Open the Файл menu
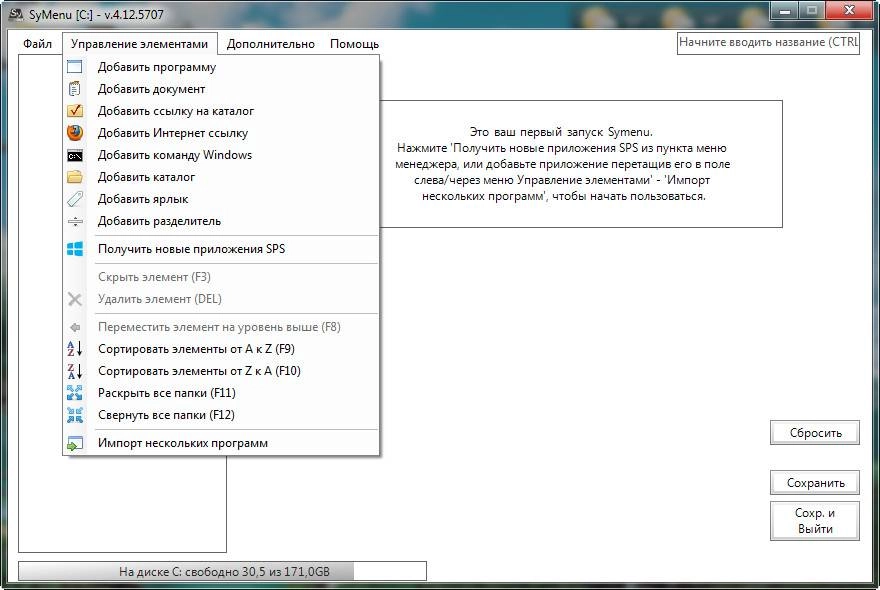 38,44
